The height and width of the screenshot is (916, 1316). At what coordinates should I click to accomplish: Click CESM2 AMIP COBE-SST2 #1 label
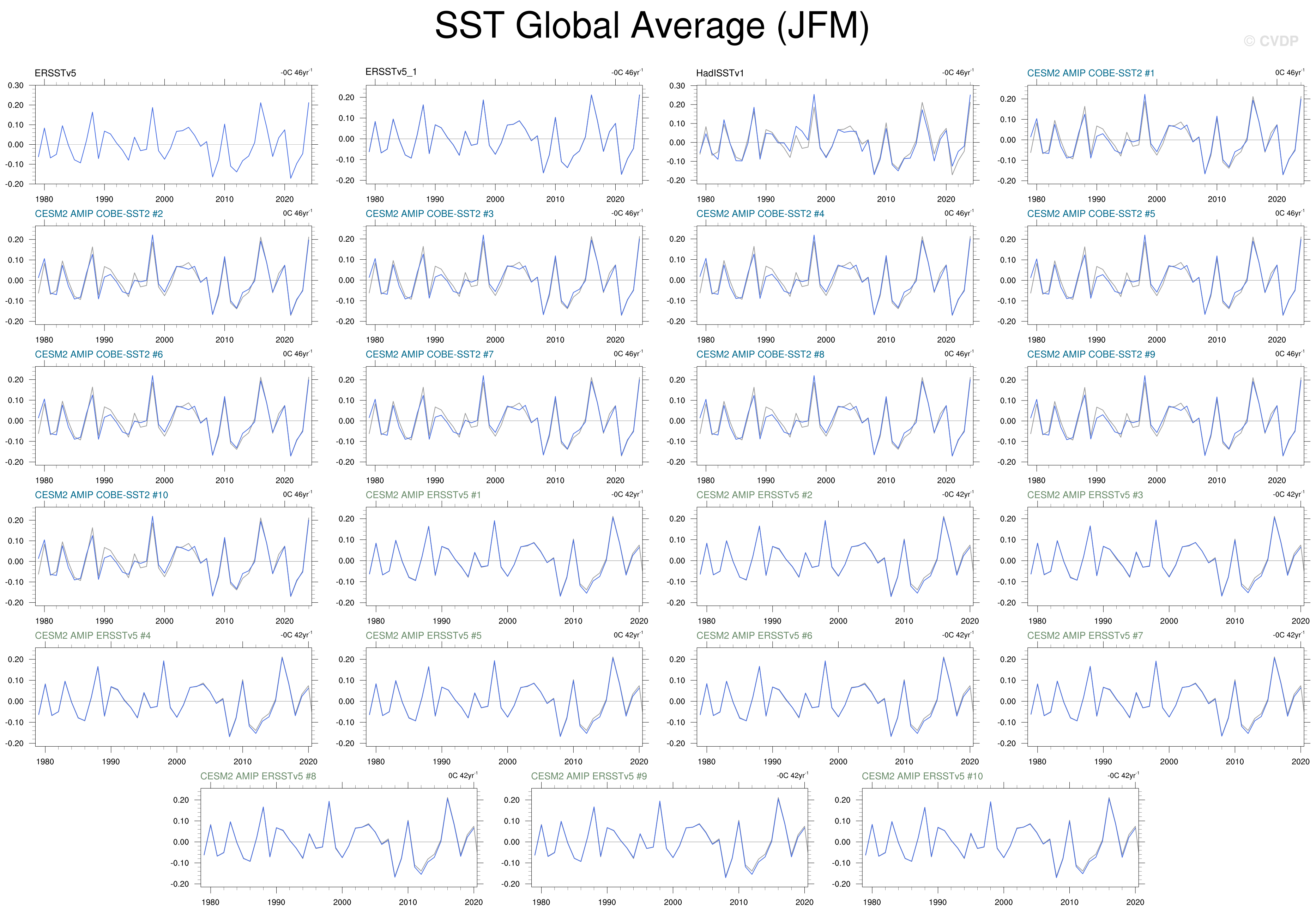click(1090, 73)
